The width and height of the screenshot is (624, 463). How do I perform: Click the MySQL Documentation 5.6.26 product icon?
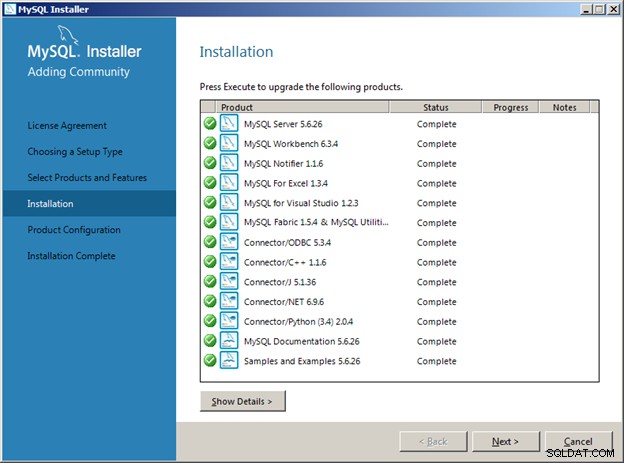tap(229, 340)
